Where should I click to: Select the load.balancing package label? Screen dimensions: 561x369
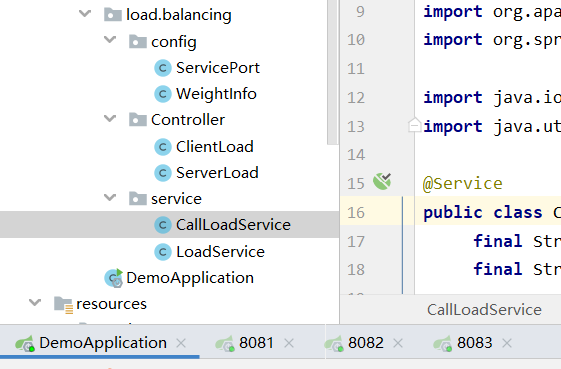tap(179, 15)
